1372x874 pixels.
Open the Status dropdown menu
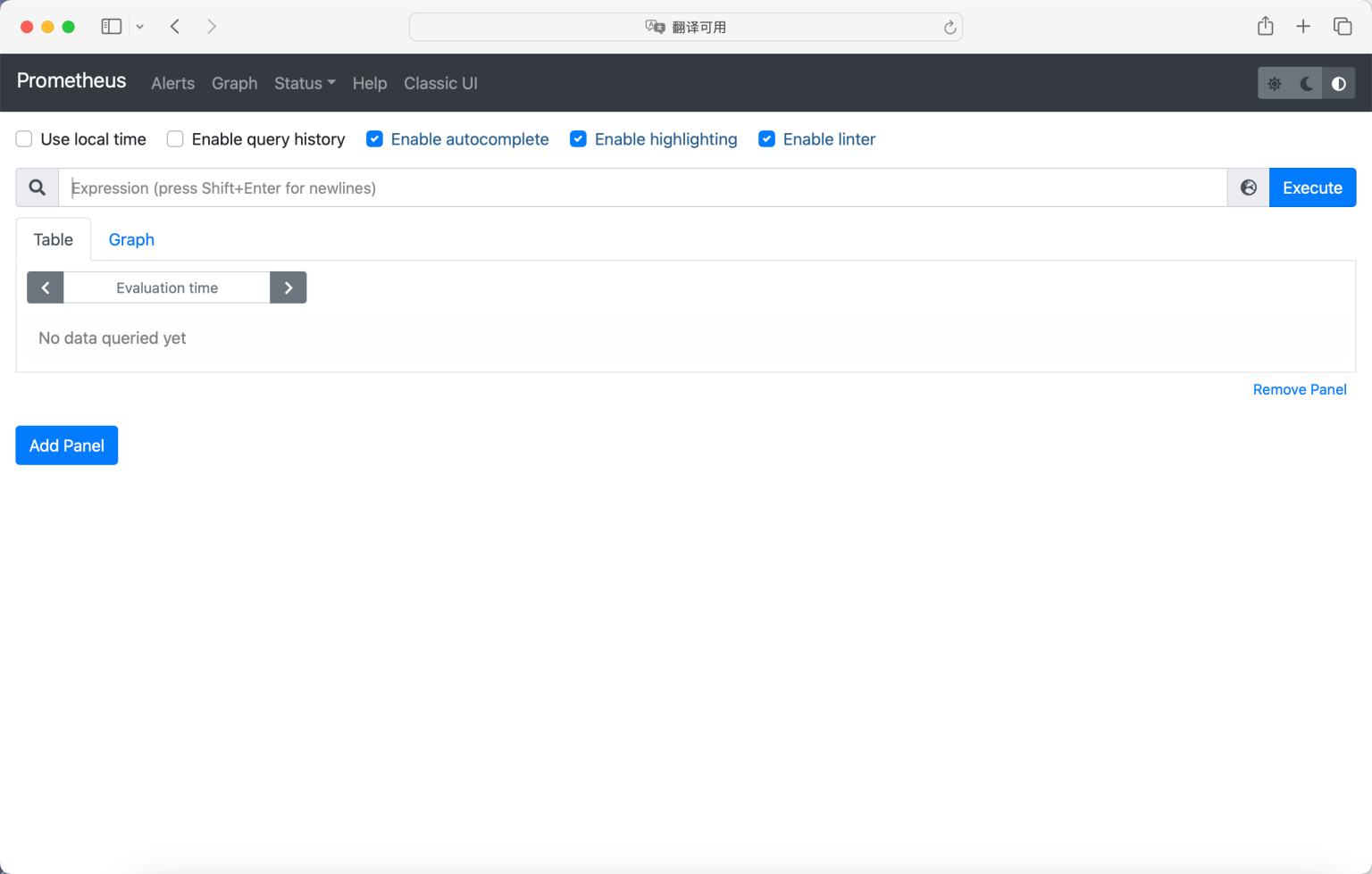pyautogui.click(x=304, y=83)
